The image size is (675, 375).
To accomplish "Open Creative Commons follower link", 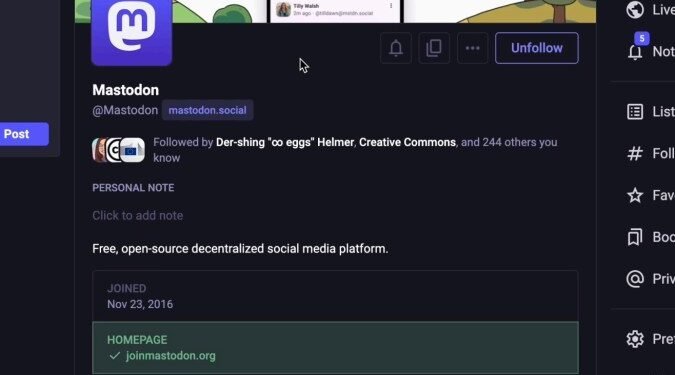I will [x=407, y=142].
